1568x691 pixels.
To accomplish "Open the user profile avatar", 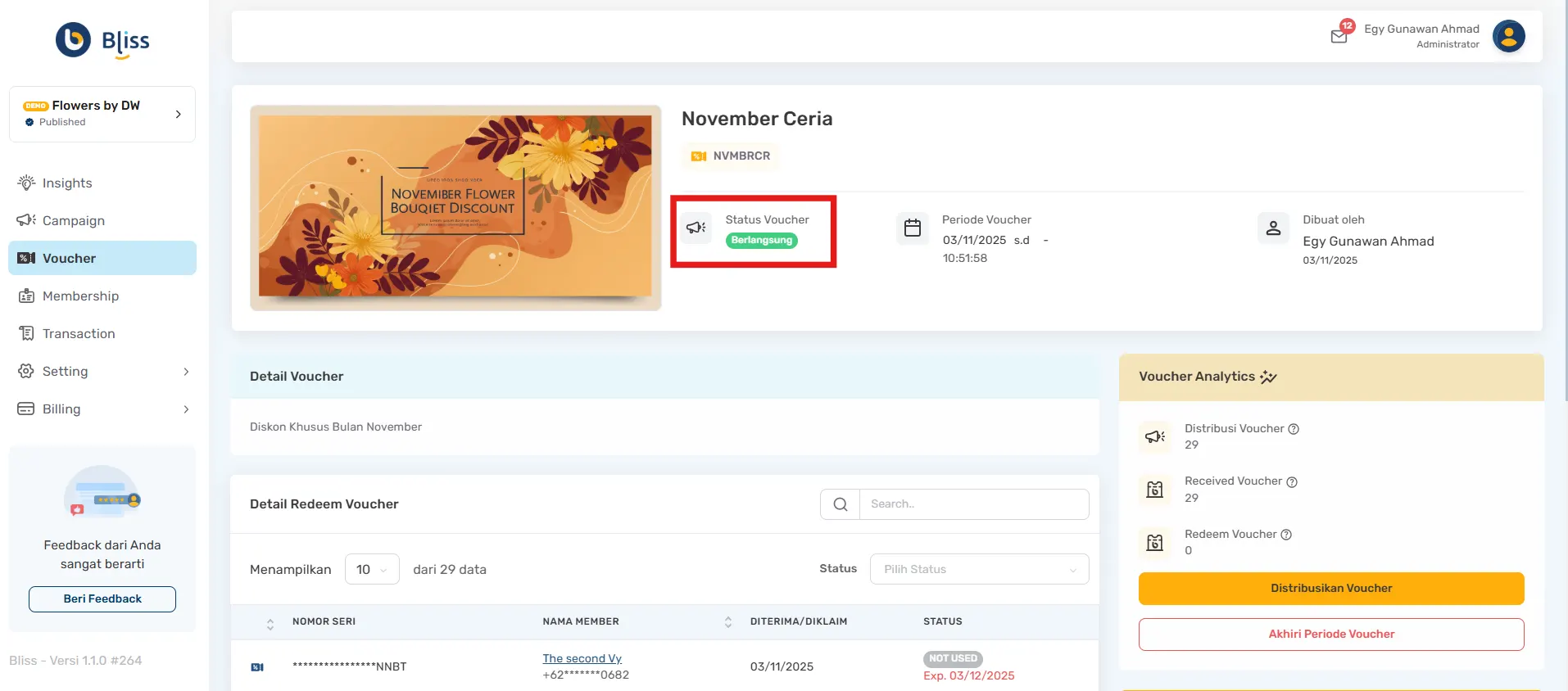I will (x=1508, y=36).
